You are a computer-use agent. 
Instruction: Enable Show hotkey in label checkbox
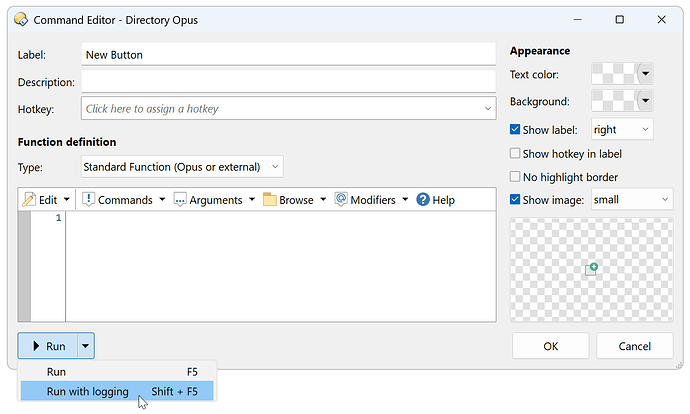click(x=515, y=153)
